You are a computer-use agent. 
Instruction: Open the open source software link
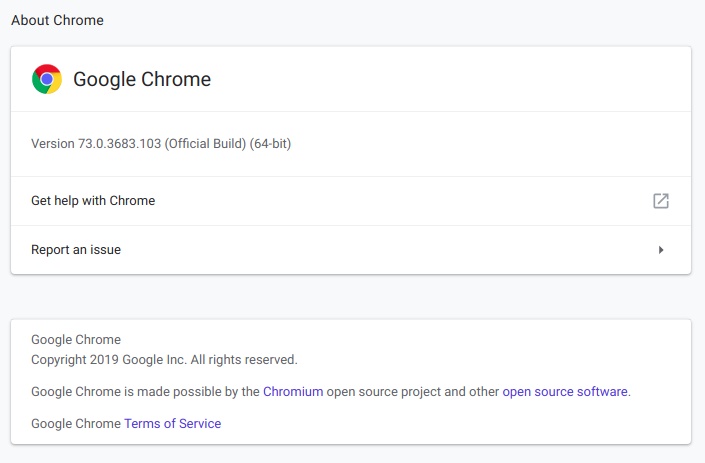click(x=565, y=392)
